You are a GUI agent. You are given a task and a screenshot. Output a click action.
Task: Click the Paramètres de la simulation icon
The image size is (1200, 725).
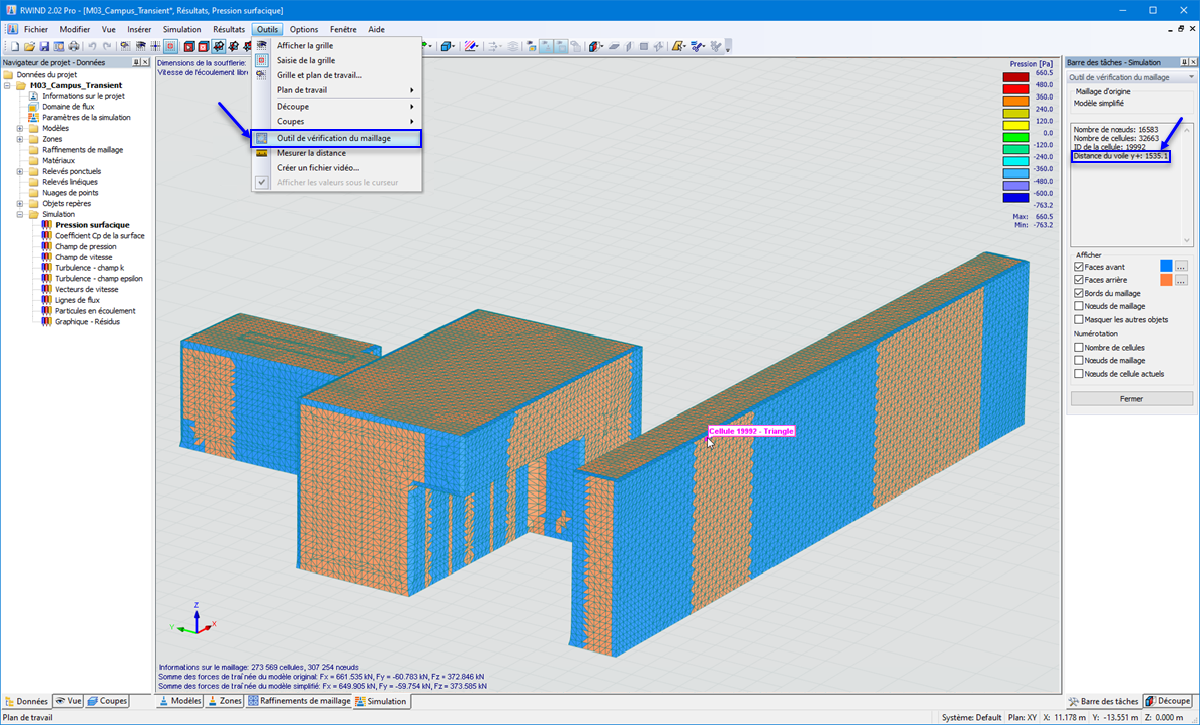pyautogui.click(x=33, y=118)
